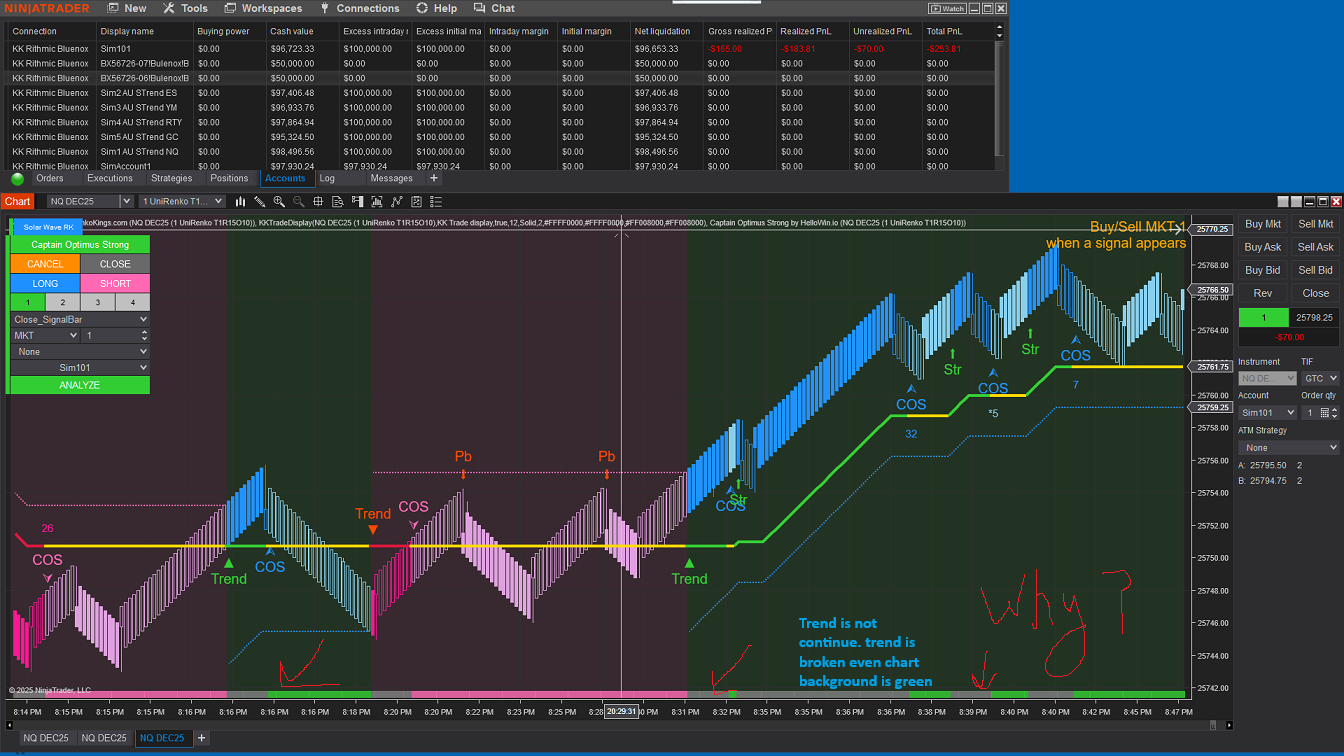Open the New menu
Image resolution: width=1344 pixels, height=756 pixels.
click(x=126, y=8)
